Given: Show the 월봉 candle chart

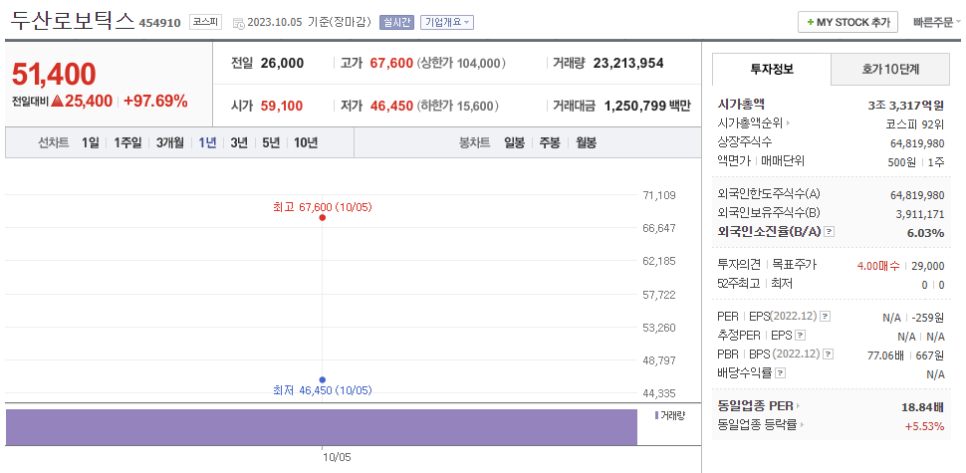Looking at the screenshot, I should click(x=586, y=143).
